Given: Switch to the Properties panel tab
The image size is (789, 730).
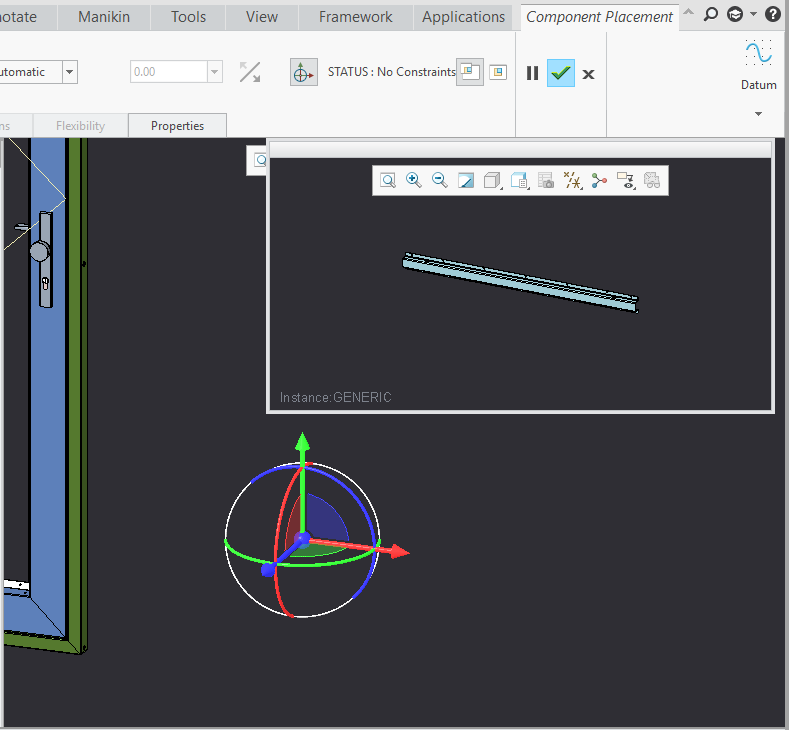Looking at the screenshot, I should [177, 126].
